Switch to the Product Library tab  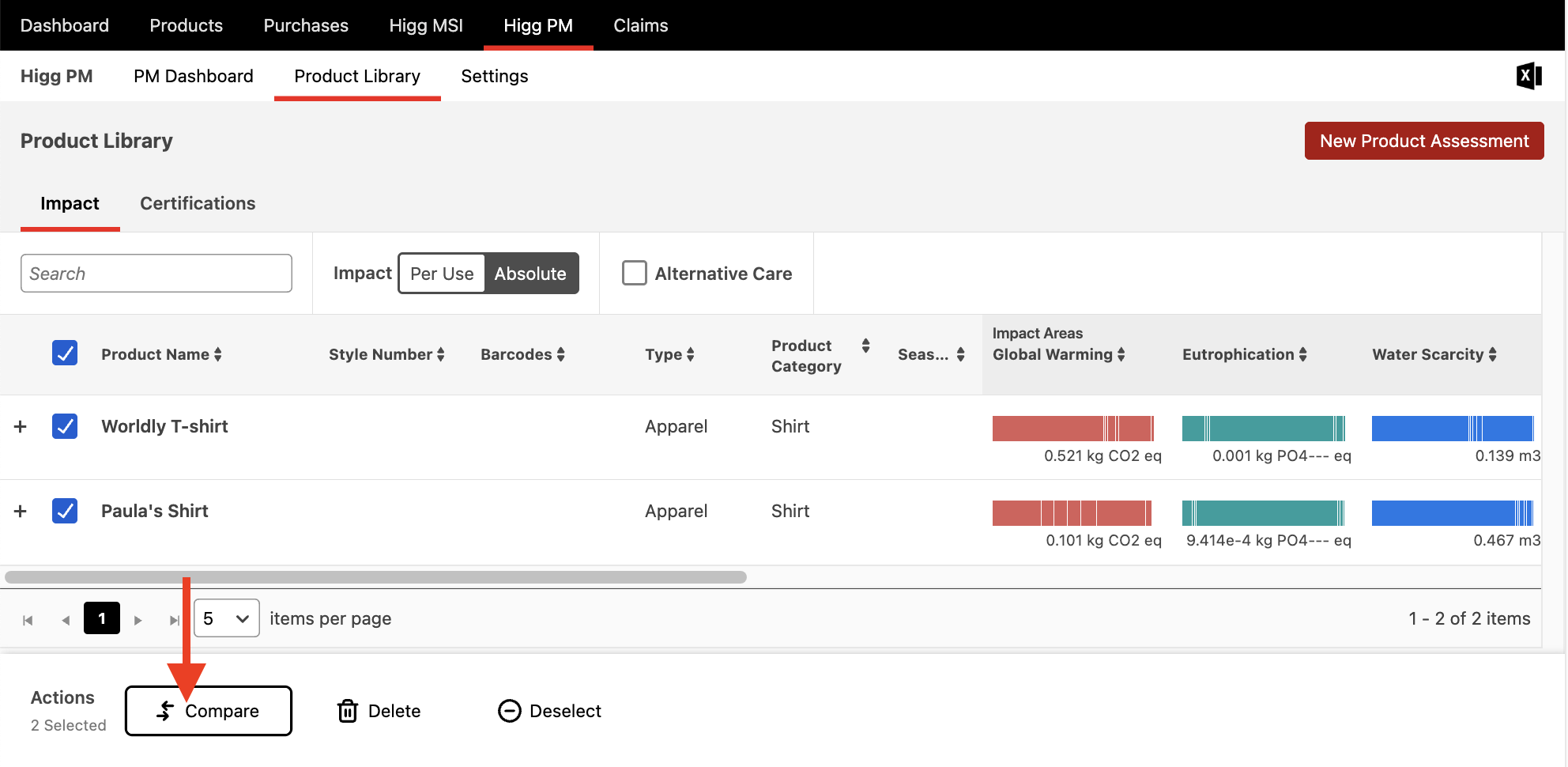(357, 76)
